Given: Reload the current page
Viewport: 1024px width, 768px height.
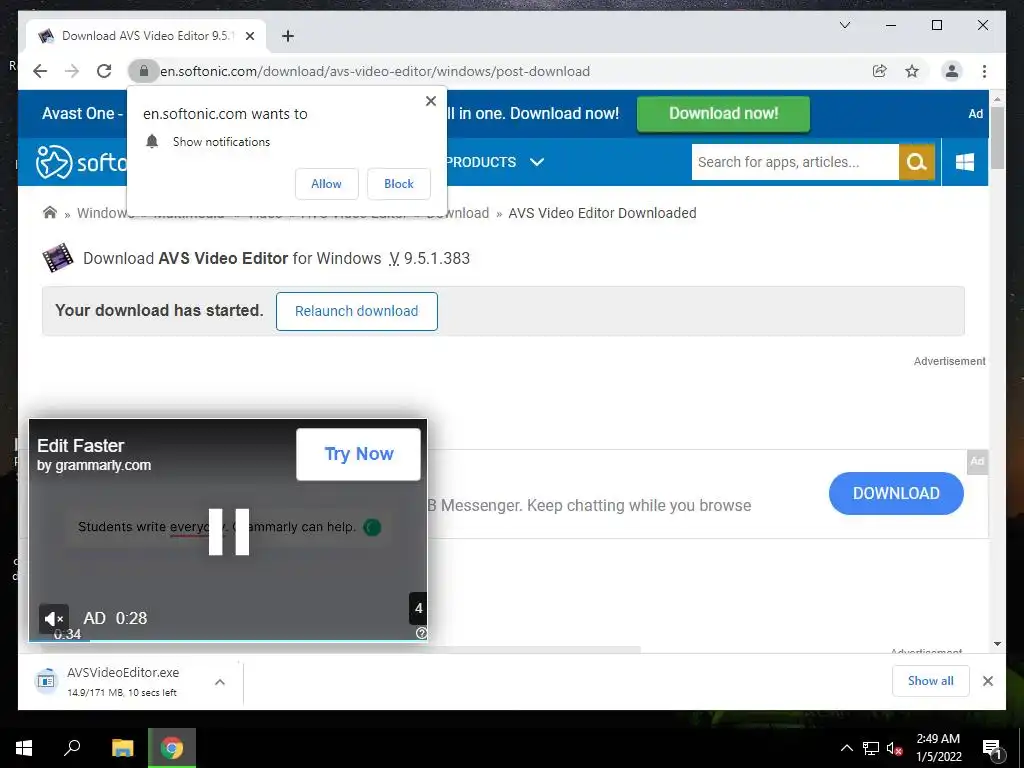Looking at the screenshot, I should point(104,71).
